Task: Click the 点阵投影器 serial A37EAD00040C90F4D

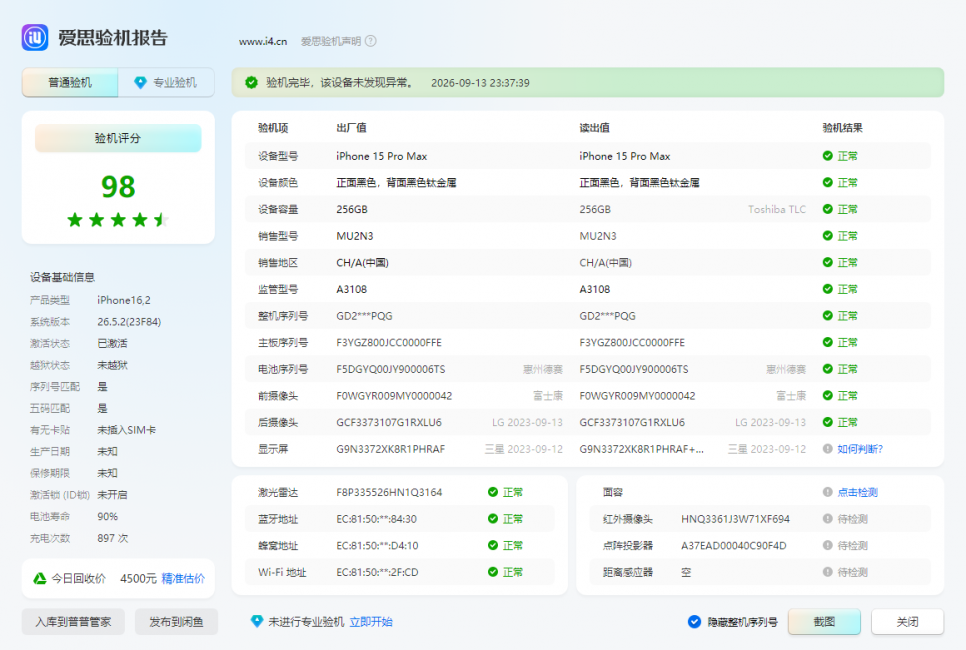Action: click(734, 546)
